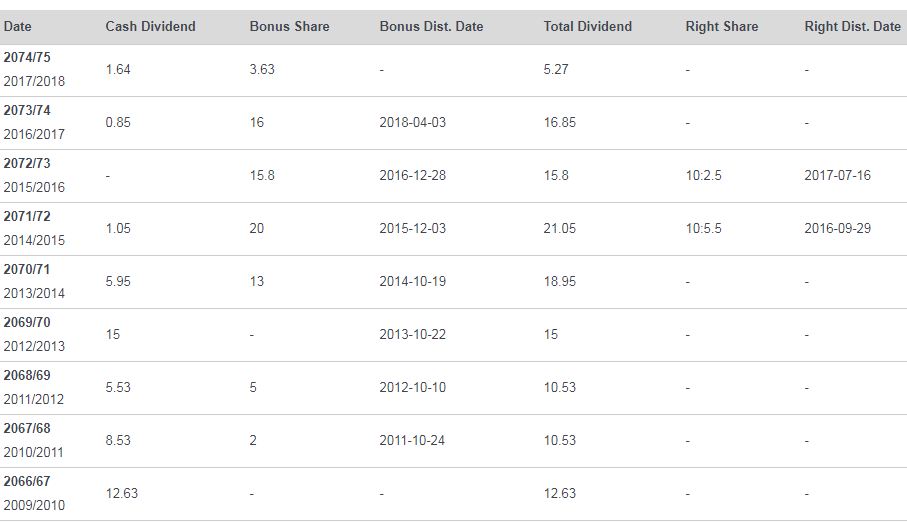The image size is (907, 523).
Task: Click the Right Share column header
Action: 721,27
